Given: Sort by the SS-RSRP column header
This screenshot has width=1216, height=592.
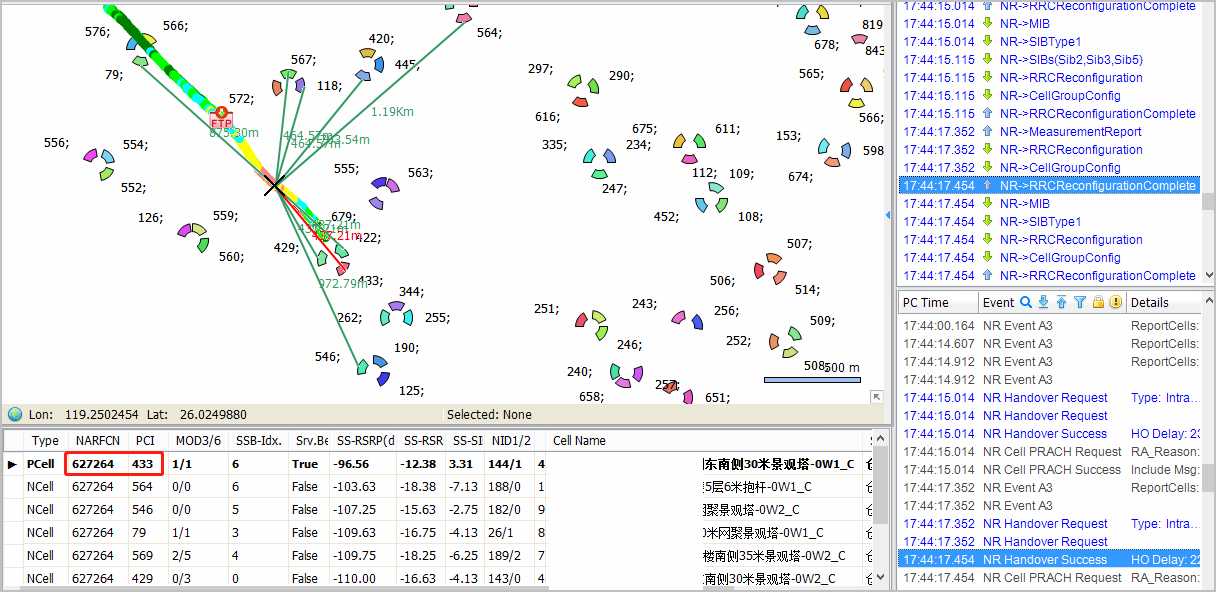Looking at the screenshot, I should tap(365, 440).
